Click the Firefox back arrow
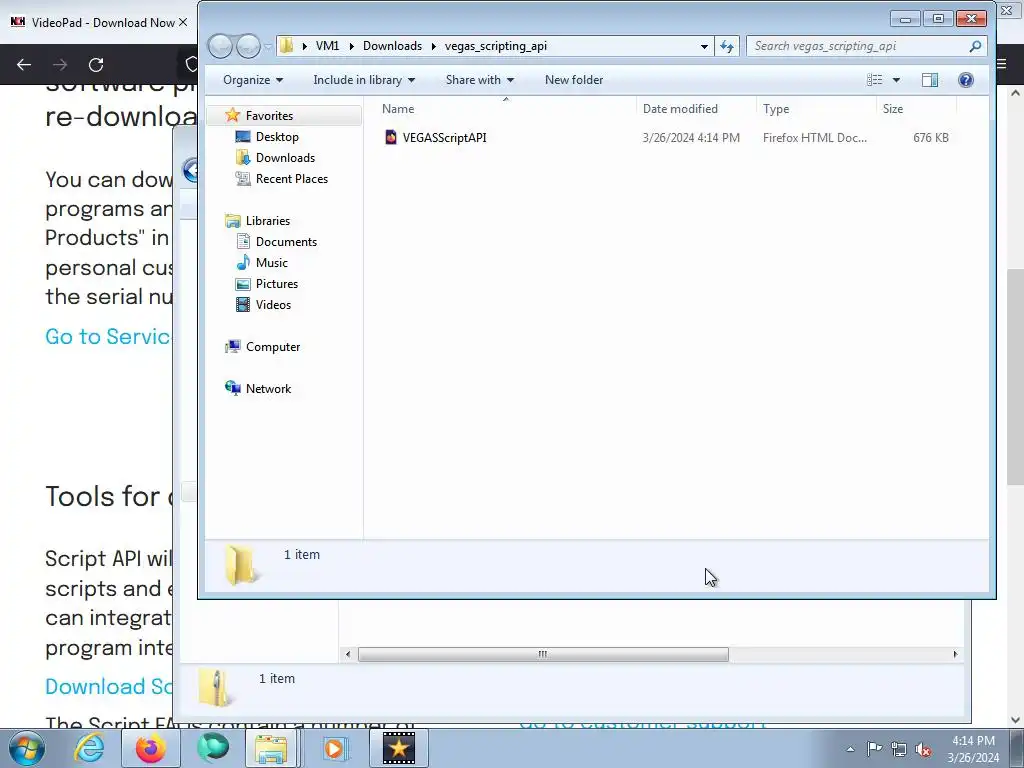This screenshot has height=768, width=1024. (24, 65)
